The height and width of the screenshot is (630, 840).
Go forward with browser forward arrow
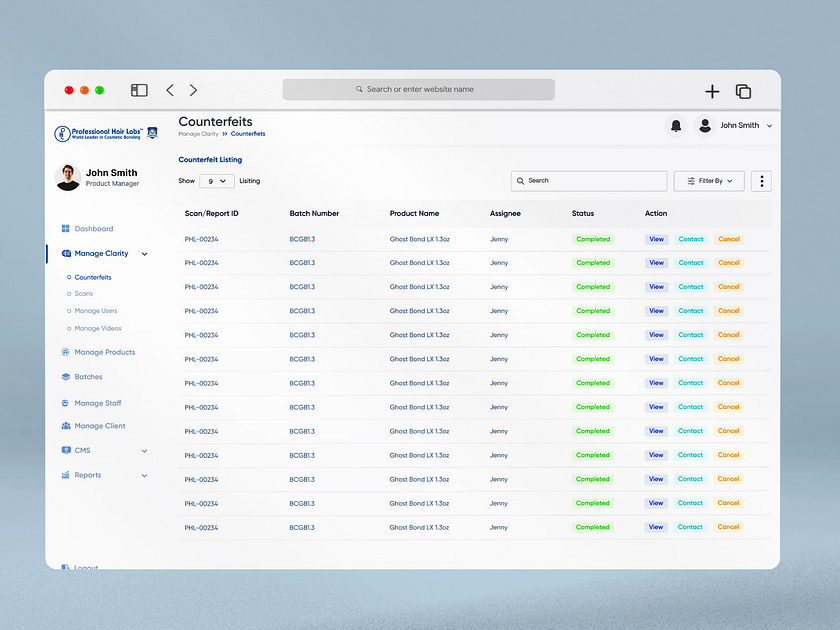point(193,90)
